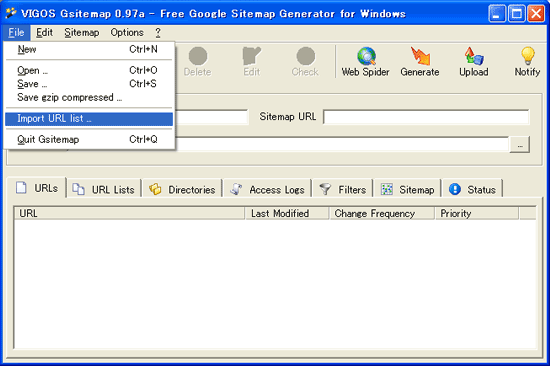Switch to the Filters tab

click(343, 190)
